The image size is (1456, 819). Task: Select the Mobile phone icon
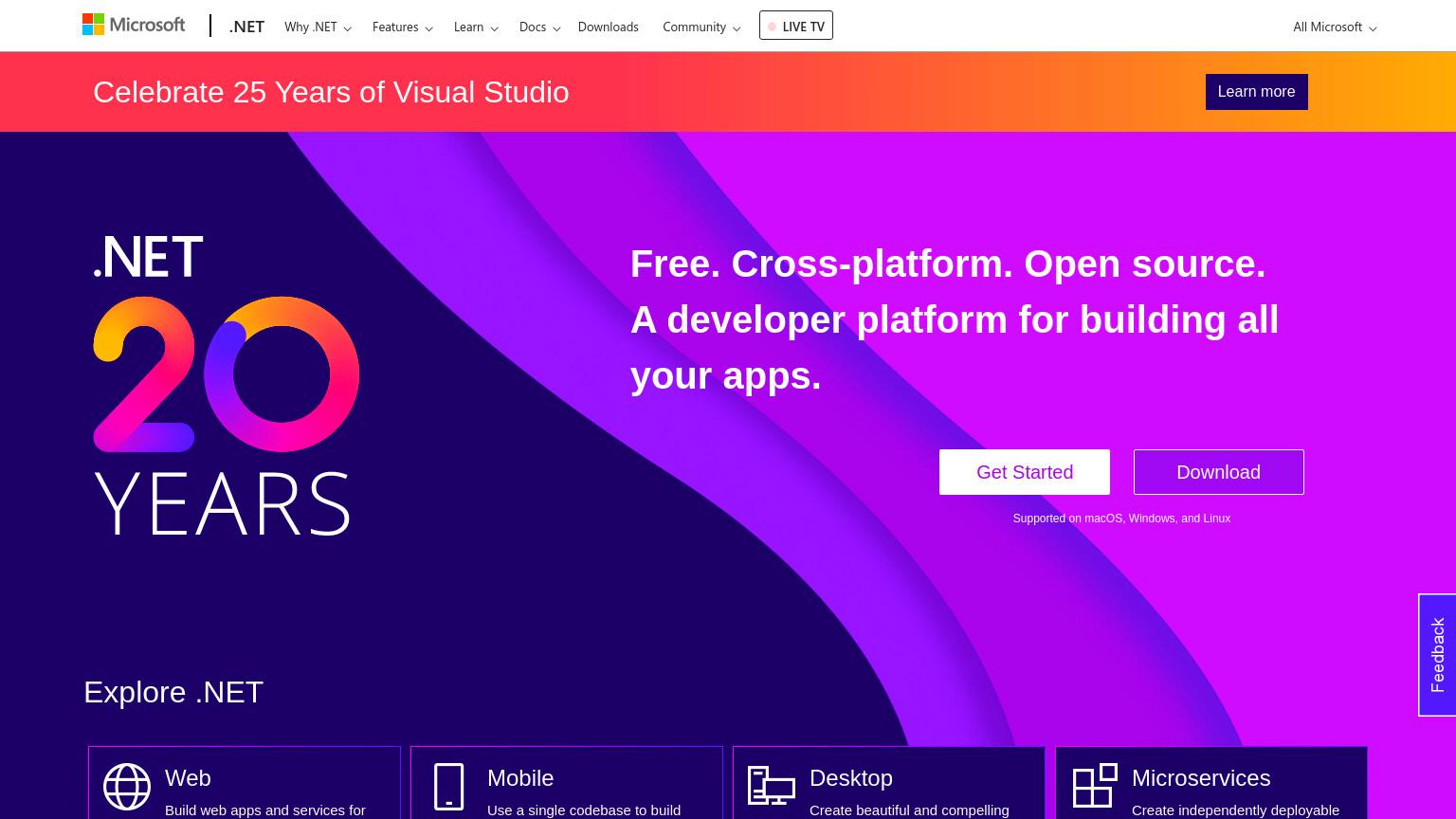pos(449,787)
